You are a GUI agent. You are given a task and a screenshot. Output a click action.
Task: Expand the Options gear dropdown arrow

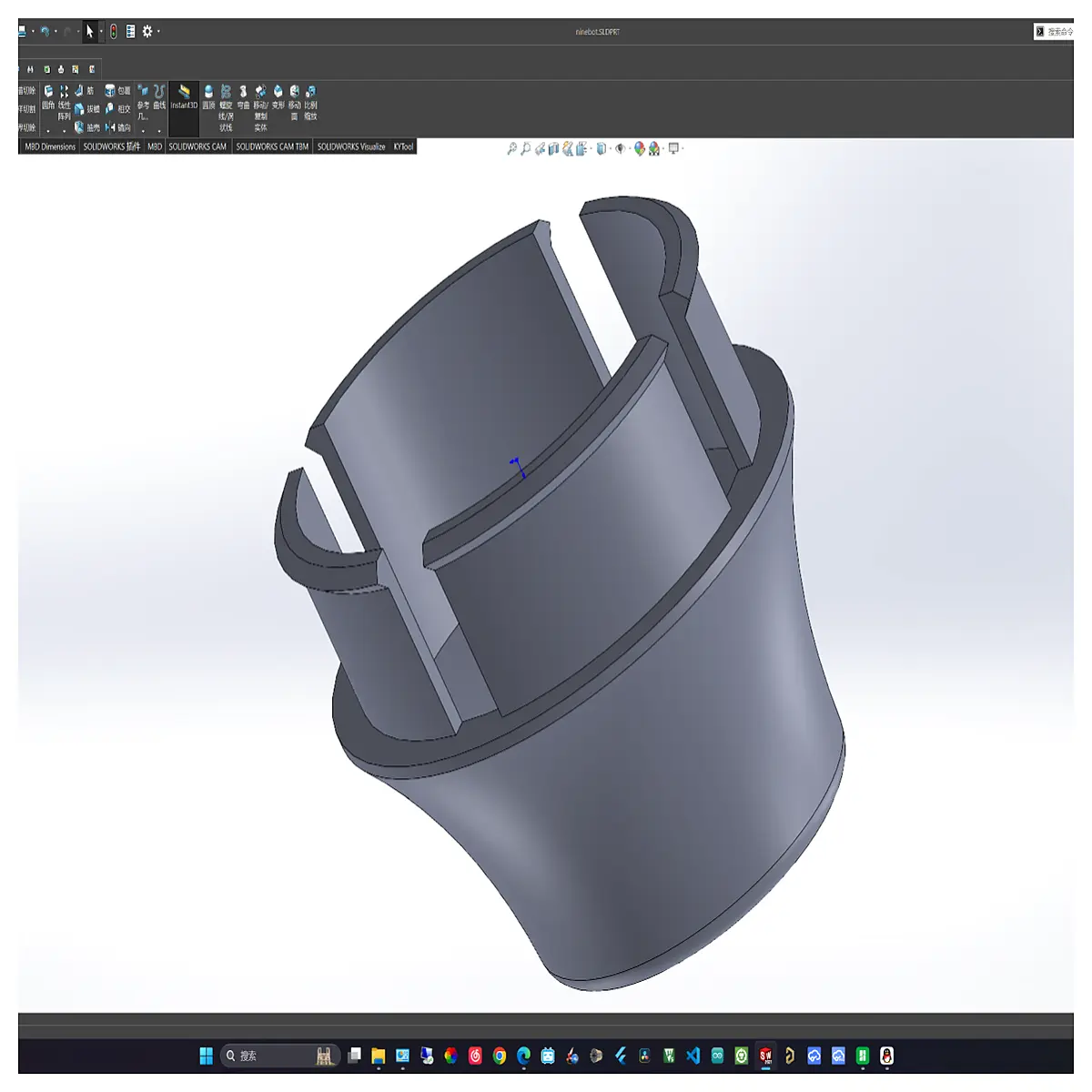pos(158,32)
